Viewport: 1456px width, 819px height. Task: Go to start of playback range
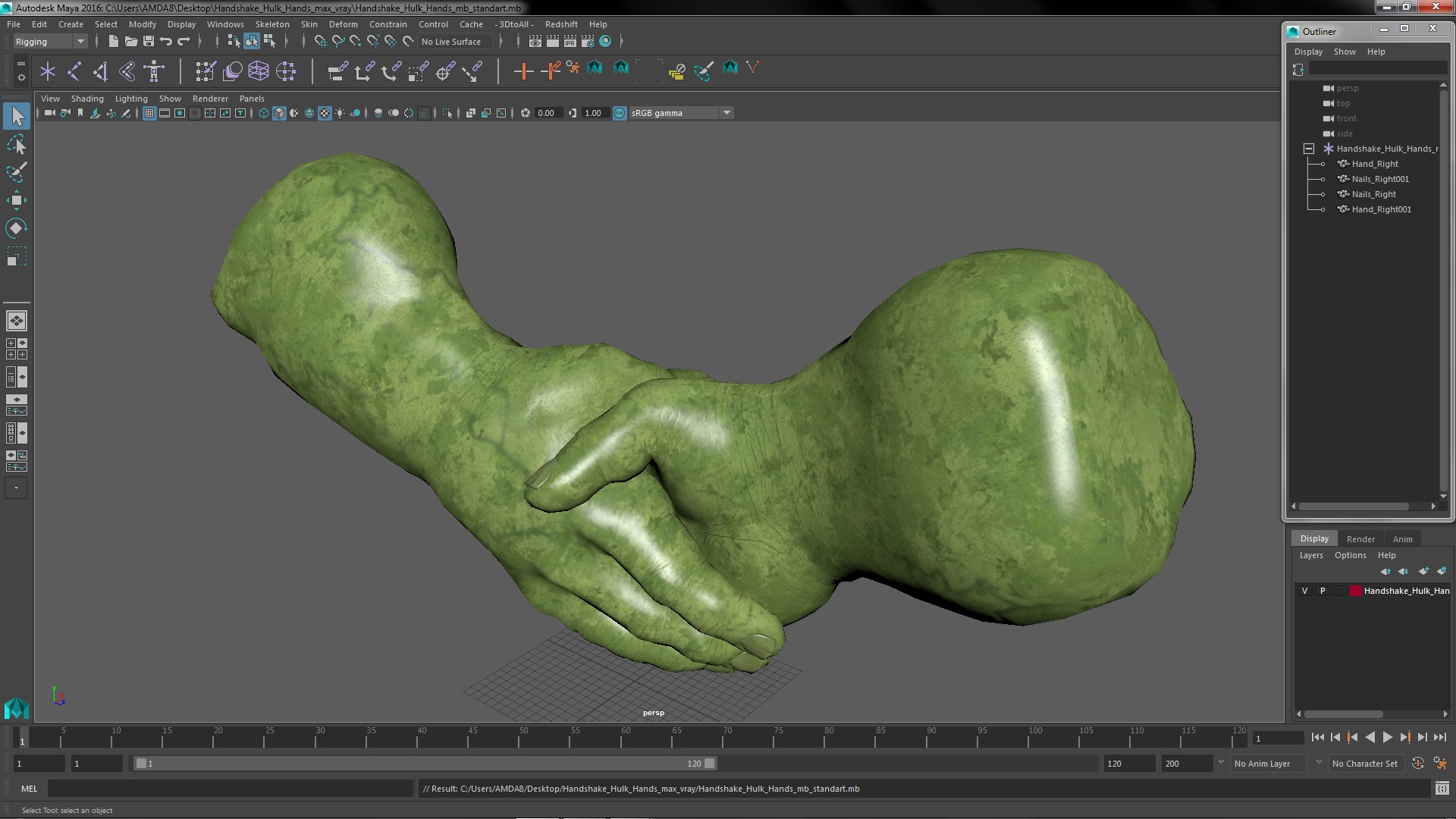1317,737
